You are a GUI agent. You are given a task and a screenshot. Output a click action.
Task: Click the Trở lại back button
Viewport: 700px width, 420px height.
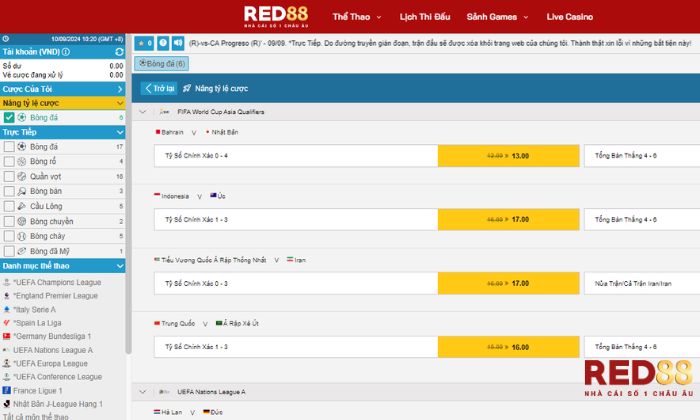pyautogui.click(x=159, y=88)
